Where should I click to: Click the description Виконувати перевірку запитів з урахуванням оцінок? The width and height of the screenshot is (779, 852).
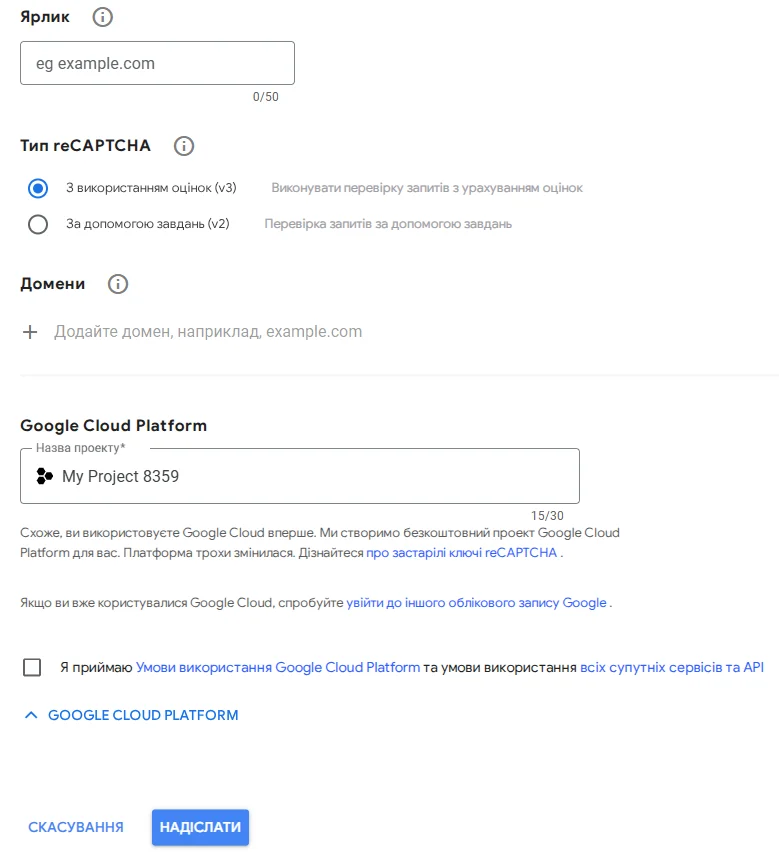[427, 188]
